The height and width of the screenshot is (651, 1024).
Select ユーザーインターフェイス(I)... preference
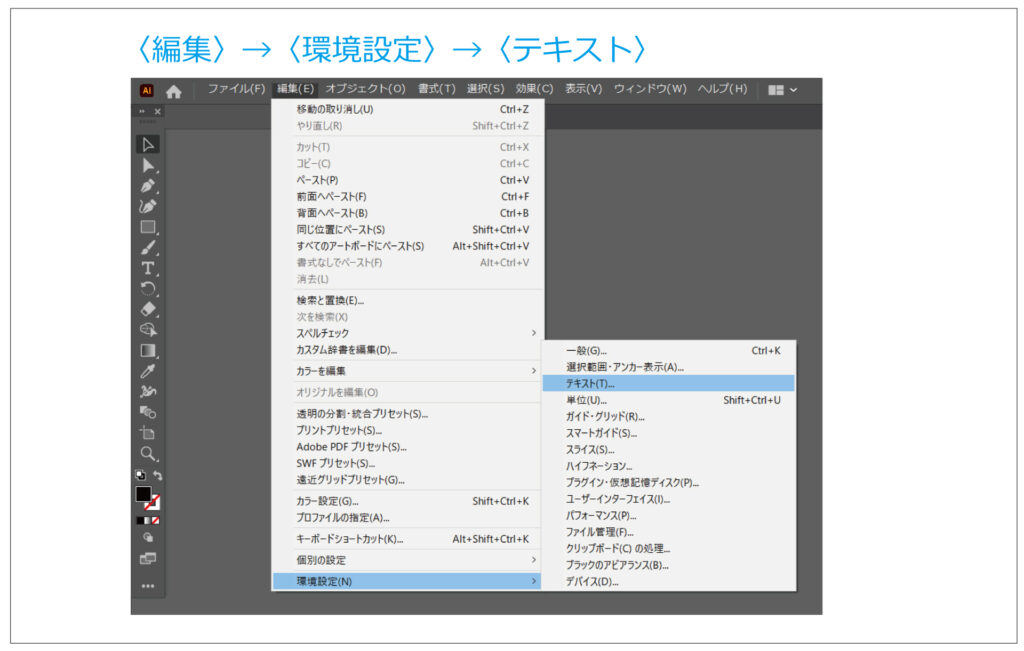(x=669, y=500)
